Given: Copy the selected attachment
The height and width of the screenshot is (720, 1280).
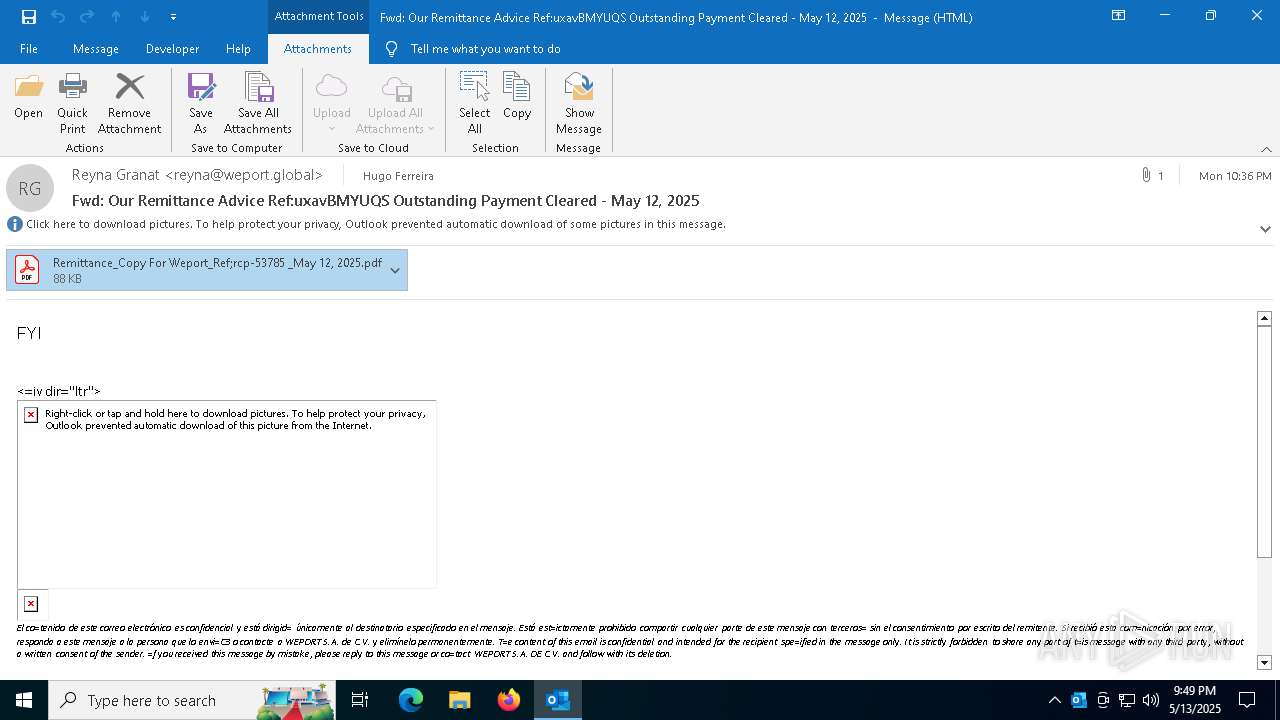Looking at the screenshot, I should point(517,97).
